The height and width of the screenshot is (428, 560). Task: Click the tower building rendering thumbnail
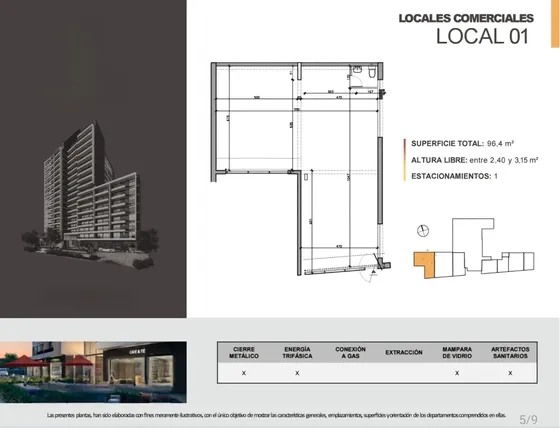pos(91,196)
